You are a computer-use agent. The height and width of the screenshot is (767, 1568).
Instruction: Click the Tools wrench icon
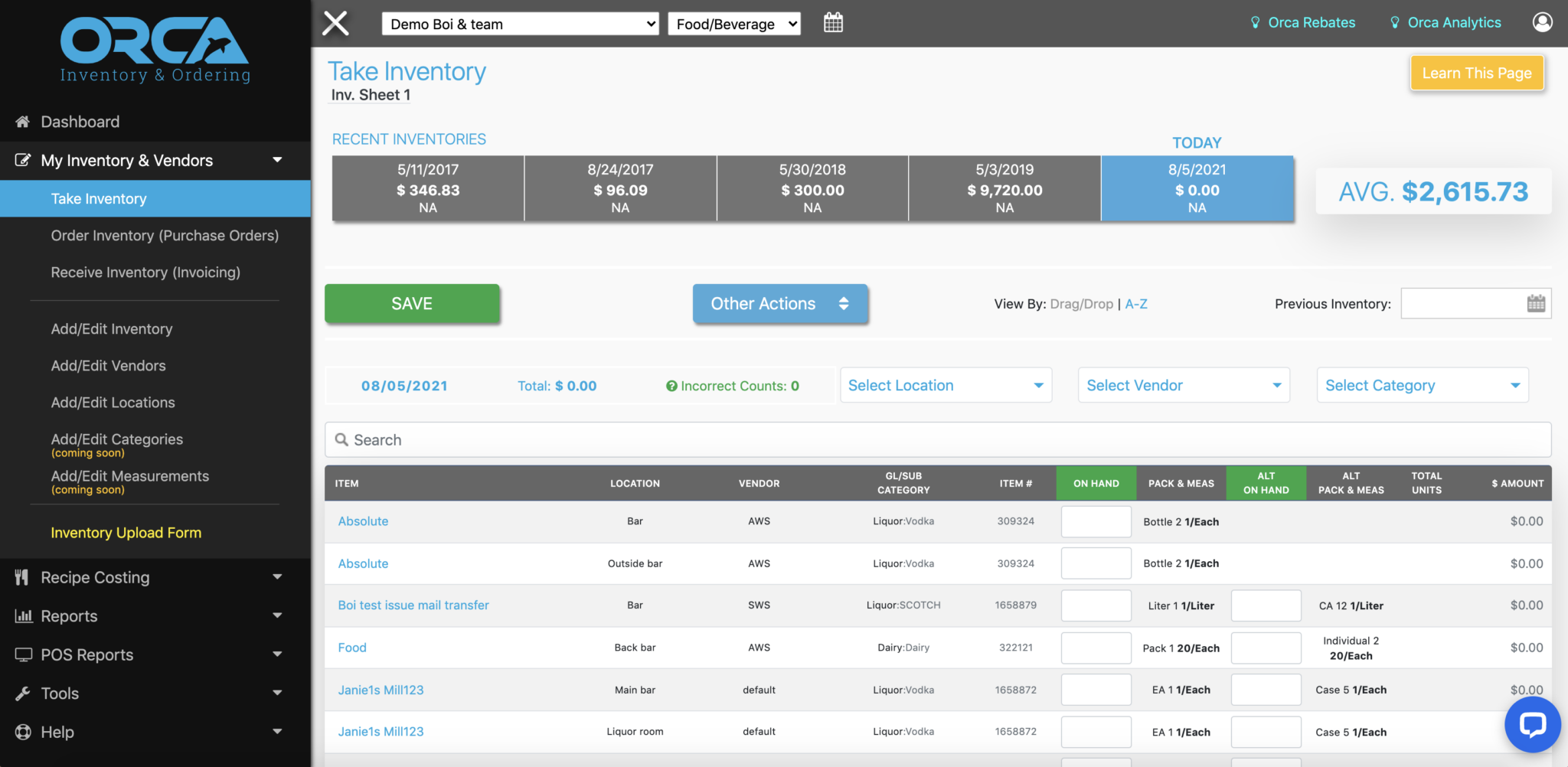pos(23,694)
